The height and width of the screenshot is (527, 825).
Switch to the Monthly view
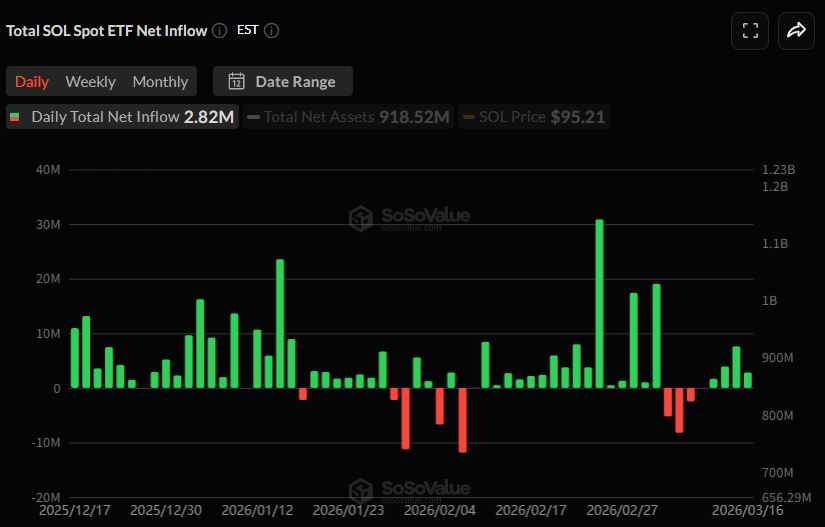(x=160, y=82)
